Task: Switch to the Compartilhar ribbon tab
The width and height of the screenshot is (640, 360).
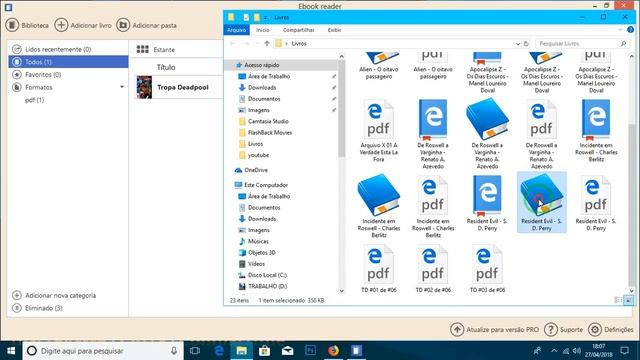Action: [x=298, y=30]
